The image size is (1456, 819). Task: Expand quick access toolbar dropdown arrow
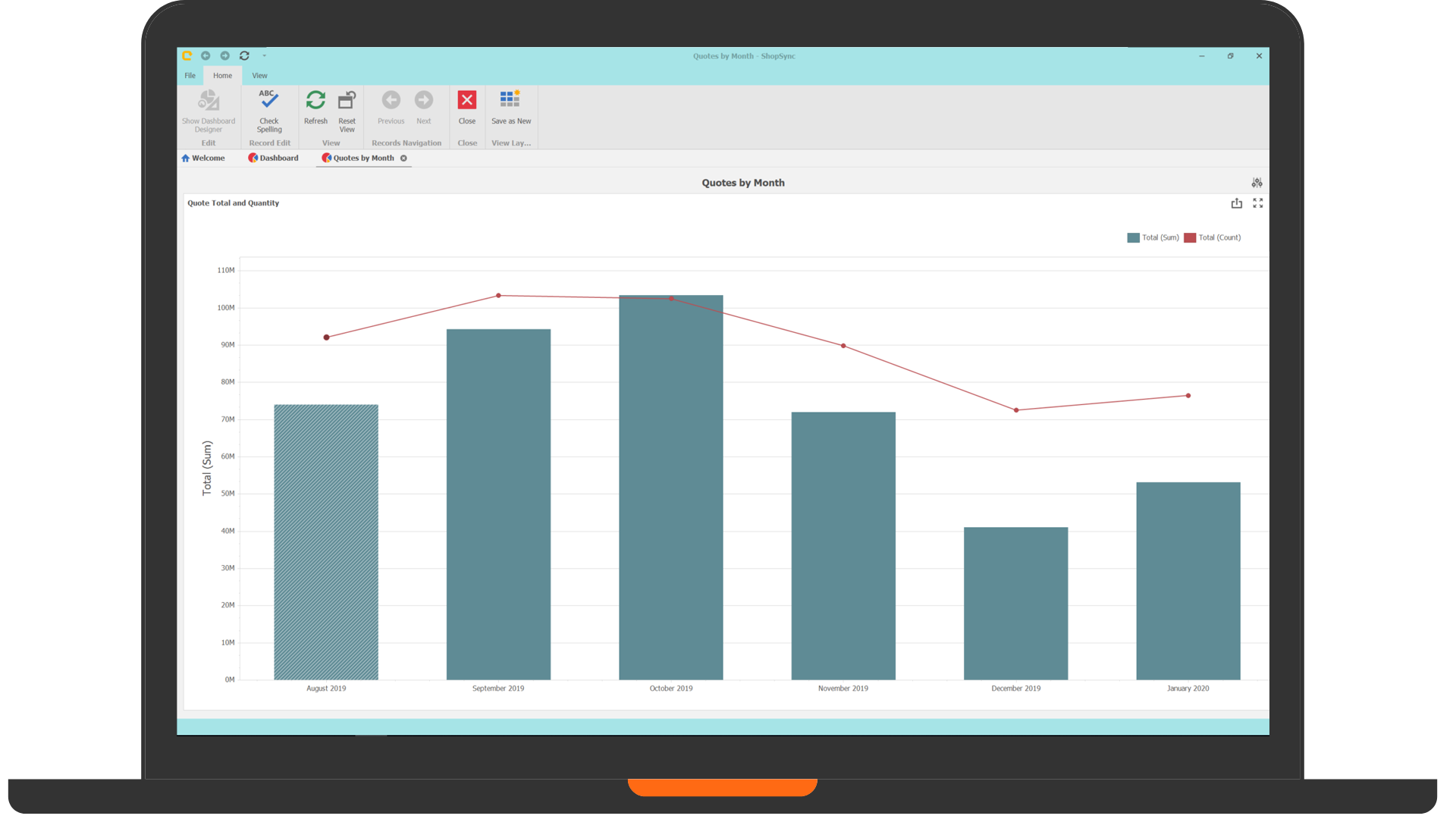click(264, 56)
